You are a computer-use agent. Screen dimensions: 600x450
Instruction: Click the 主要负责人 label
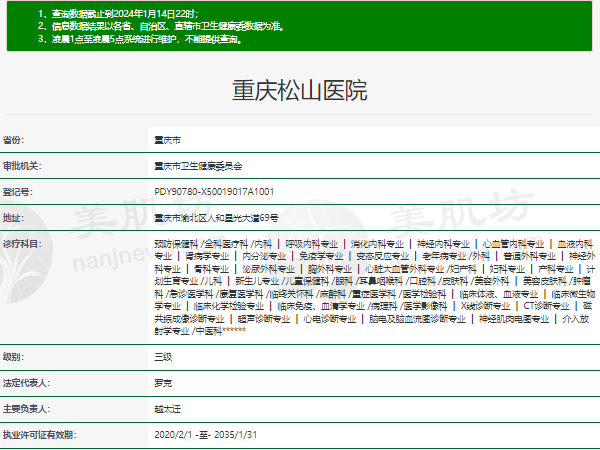pos(26,409)
